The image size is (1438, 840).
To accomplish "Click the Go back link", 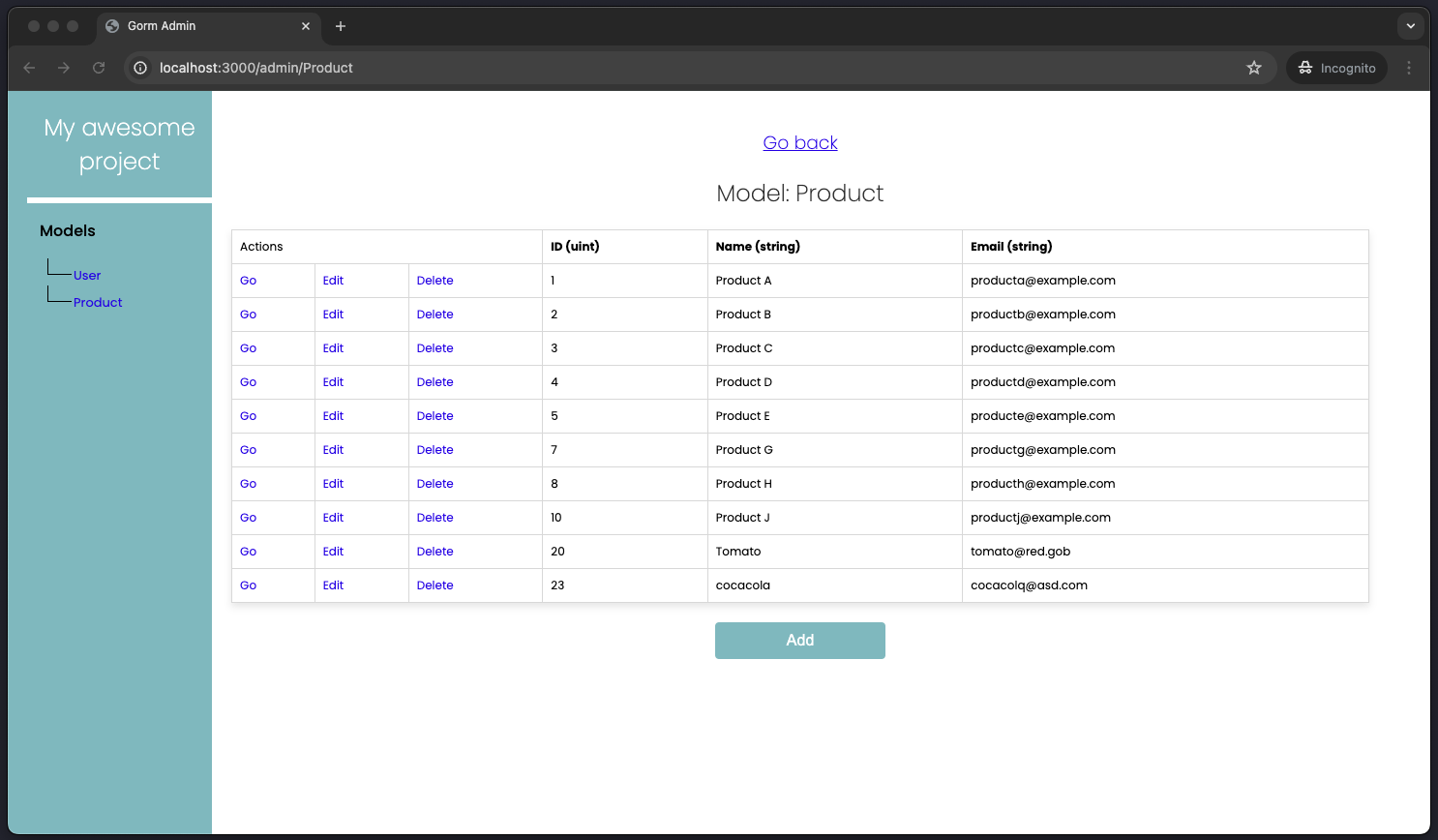I will coord(800,142).
